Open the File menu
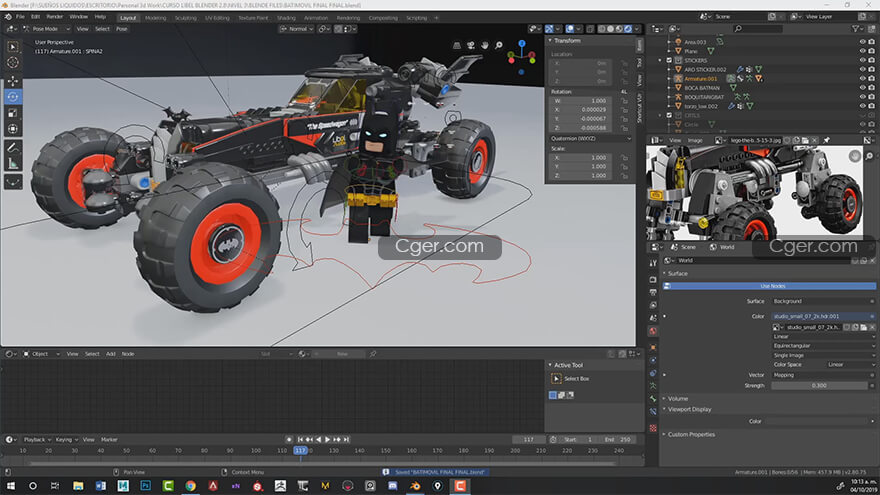The height and width of the screenshot is (495, 880). point(20,17)
